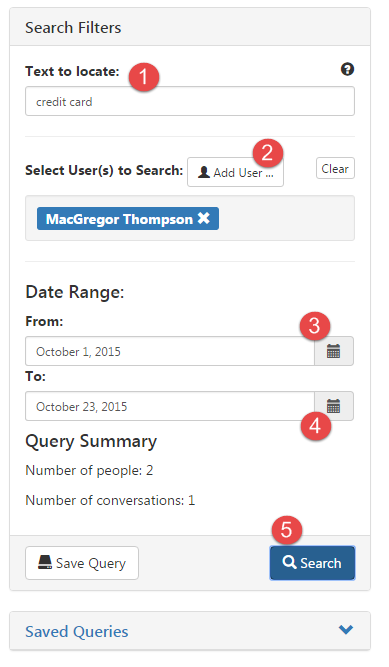Open the To date calendar picker
This screenshot has width=389, height=667.
click(x=334, y=406)
